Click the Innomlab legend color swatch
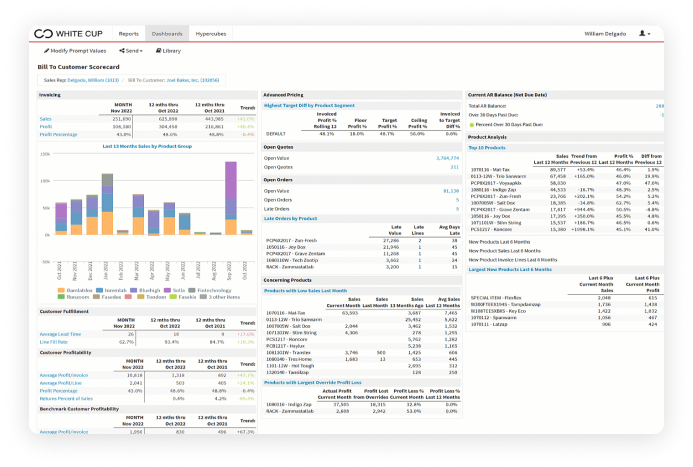693x467 pixels. [x=101, y=289]
